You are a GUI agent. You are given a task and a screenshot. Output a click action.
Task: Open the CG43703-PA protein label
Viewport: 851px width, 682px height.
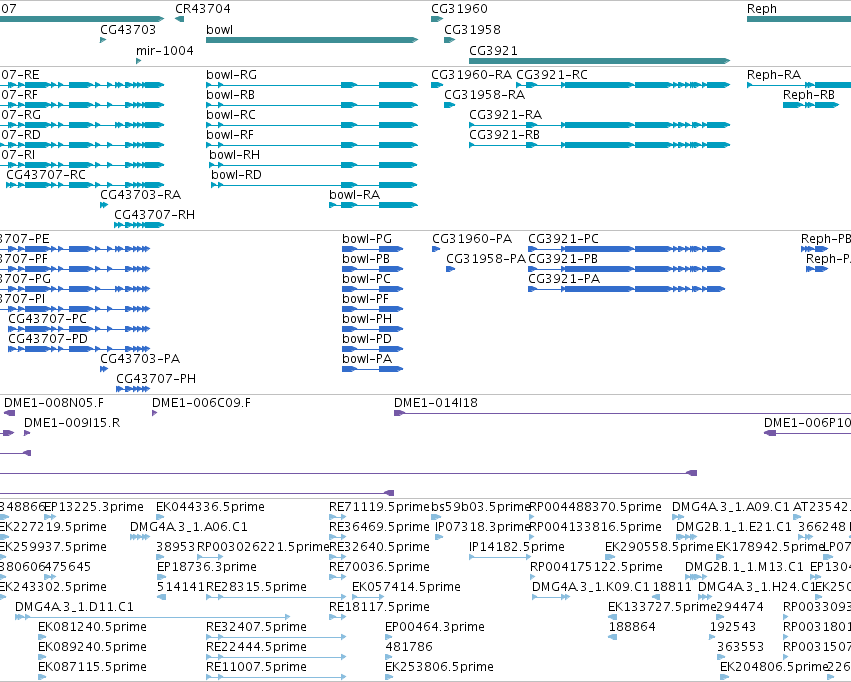(140, 359)
